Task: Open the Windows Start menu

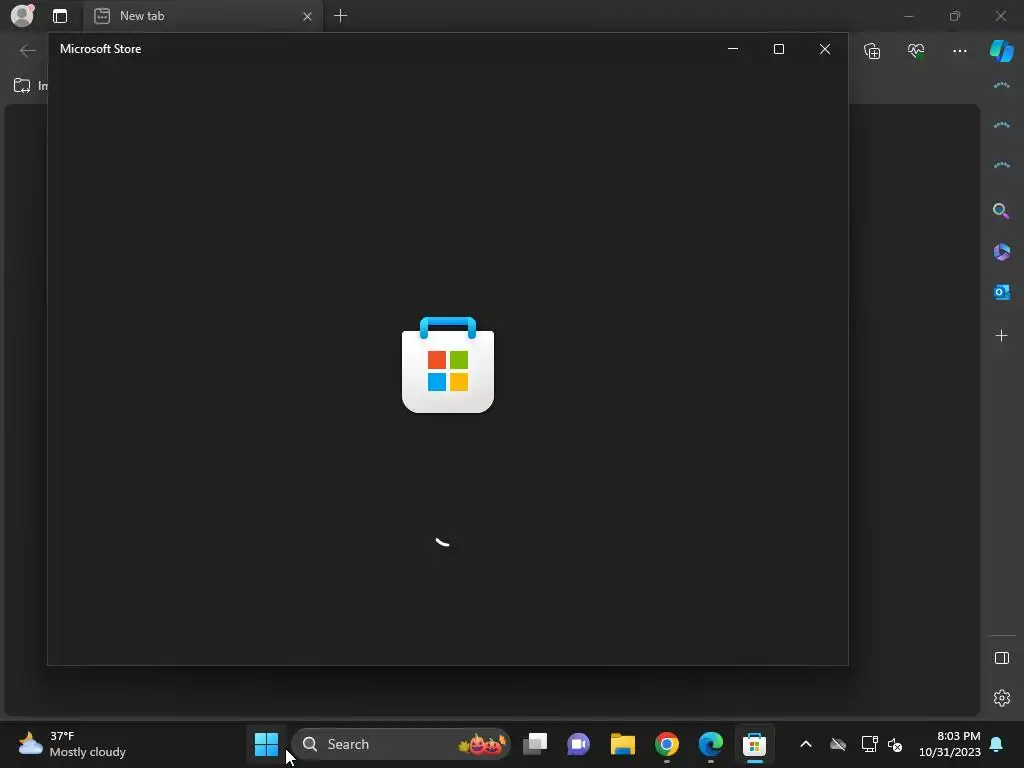Action: point(266,744)
